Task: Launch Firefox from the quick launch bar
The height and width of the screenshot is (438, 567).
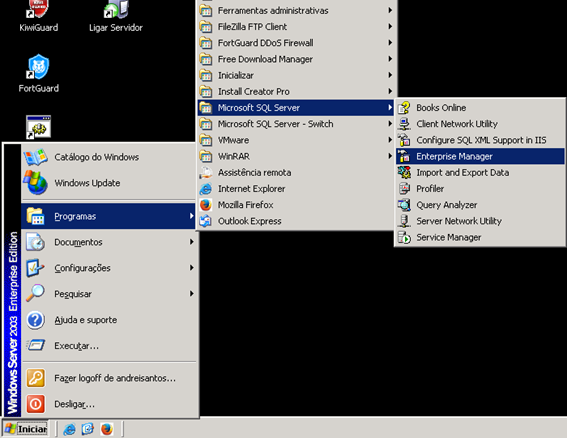Action: click(x=107, y=429)
